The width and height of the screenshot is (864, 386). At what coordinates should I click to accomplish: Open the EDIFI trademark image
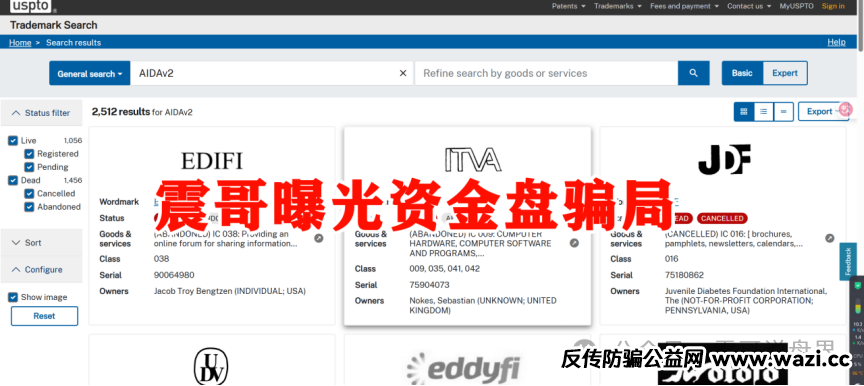pyautogui.click(x=212, y=161)
